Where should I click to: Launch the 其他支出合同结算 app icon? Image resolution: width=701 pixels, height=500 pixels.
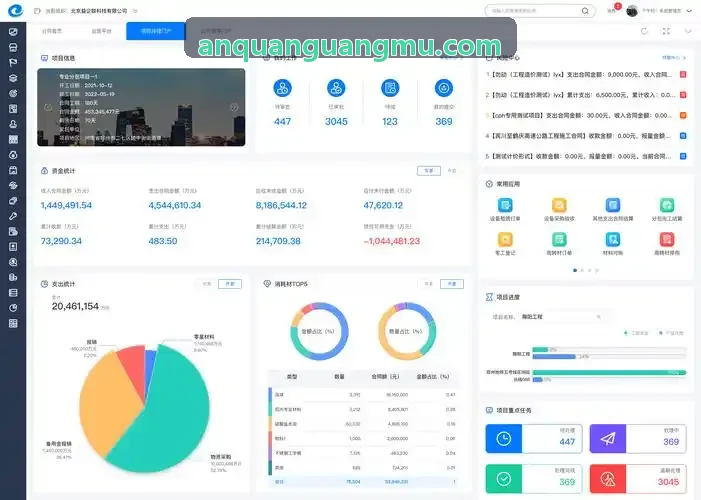coord(612,205)
